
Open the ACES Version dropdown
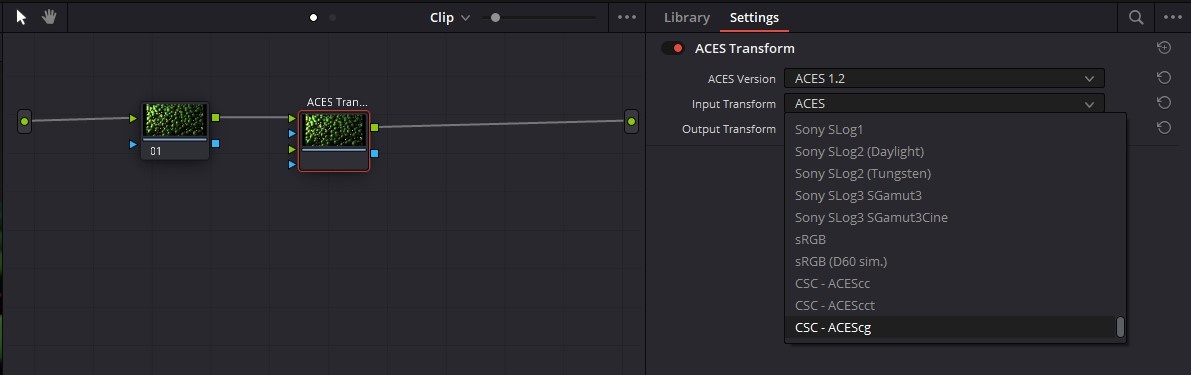coord(944,78)
